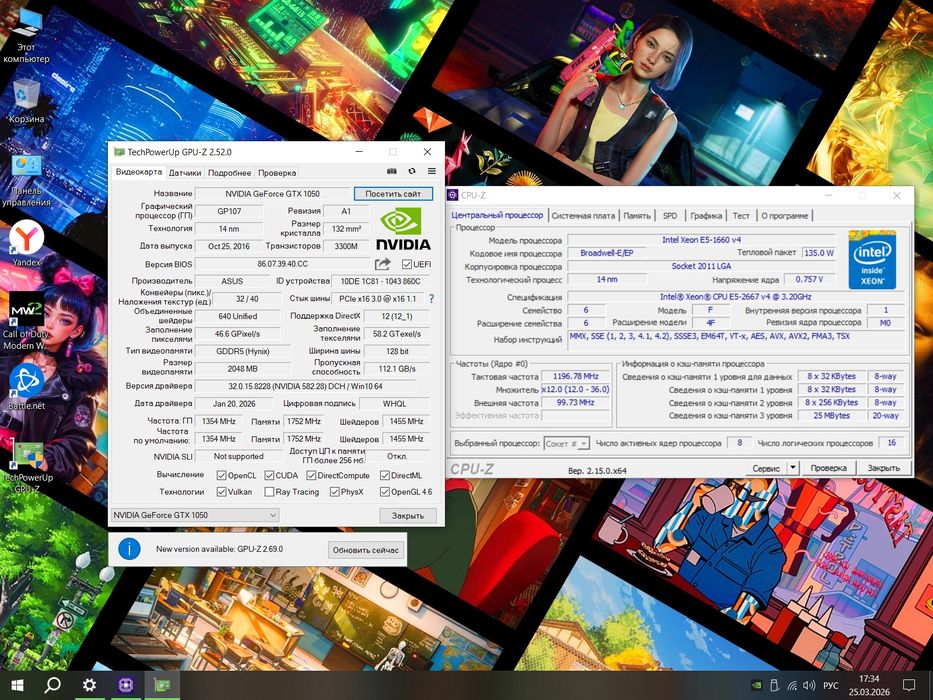Switch to the Датчики tab in GPU-Z

point(185,173)
